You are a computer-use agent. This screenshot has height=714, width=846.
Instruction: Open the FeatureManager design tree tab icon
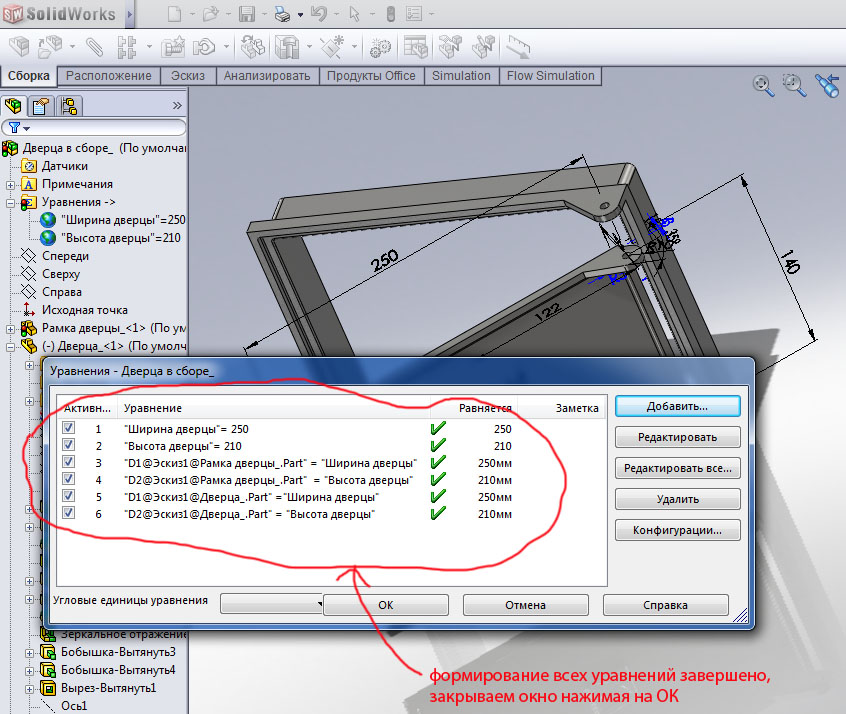(14, 106)
